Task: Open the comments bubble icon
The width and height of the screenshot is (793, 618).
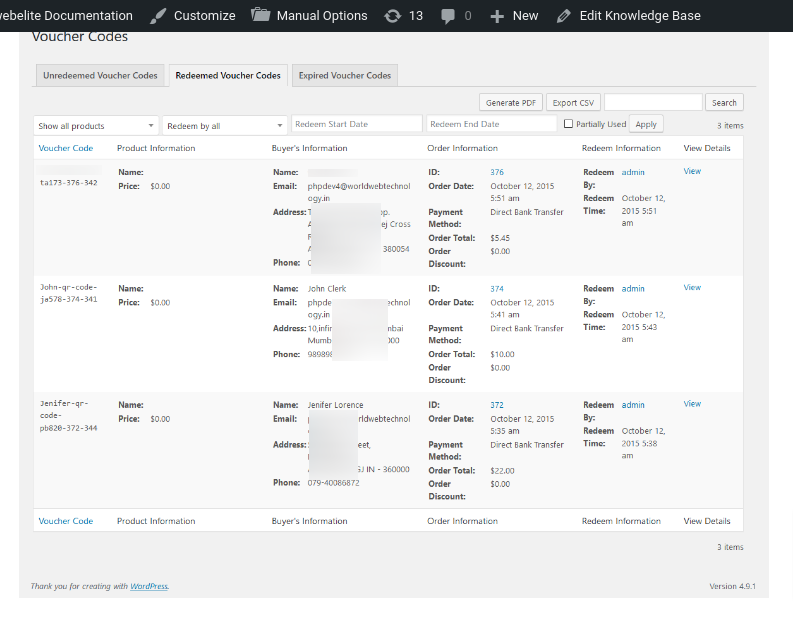Action: coord(447,16)
